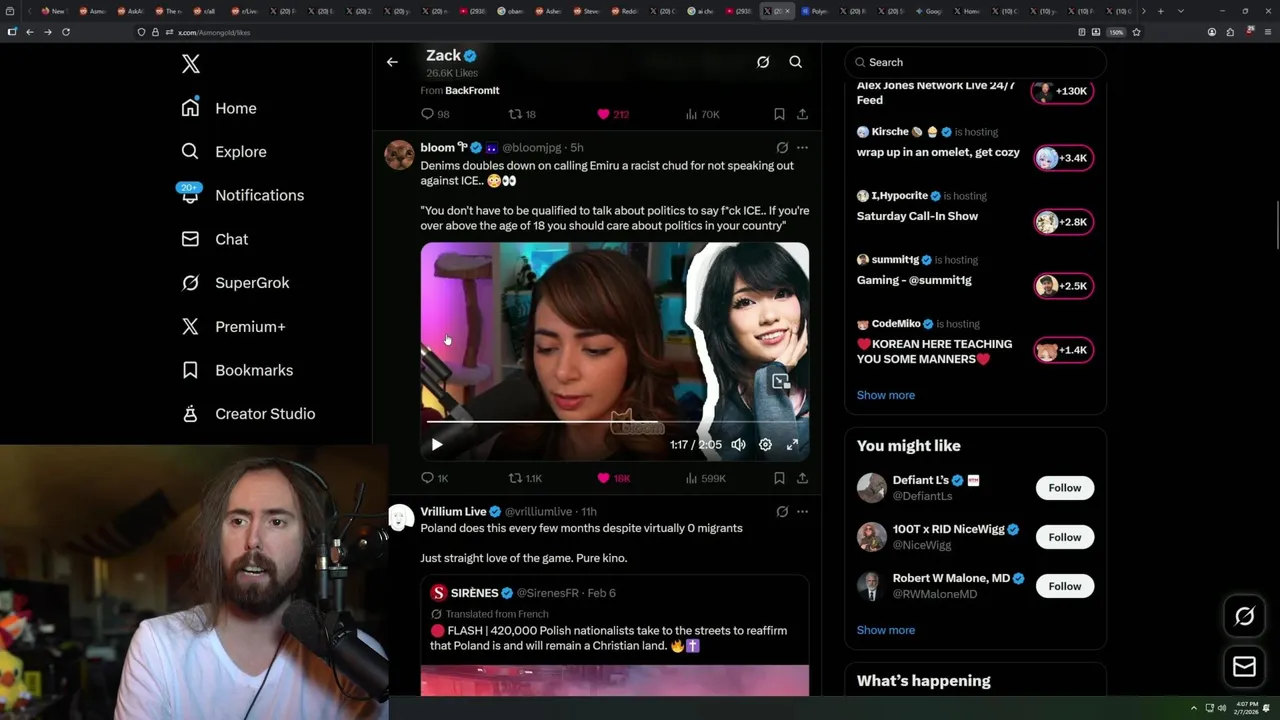1280x720 pixels.
Task: Open Vrillium Live profile avatar
Action: coord(400,518)
